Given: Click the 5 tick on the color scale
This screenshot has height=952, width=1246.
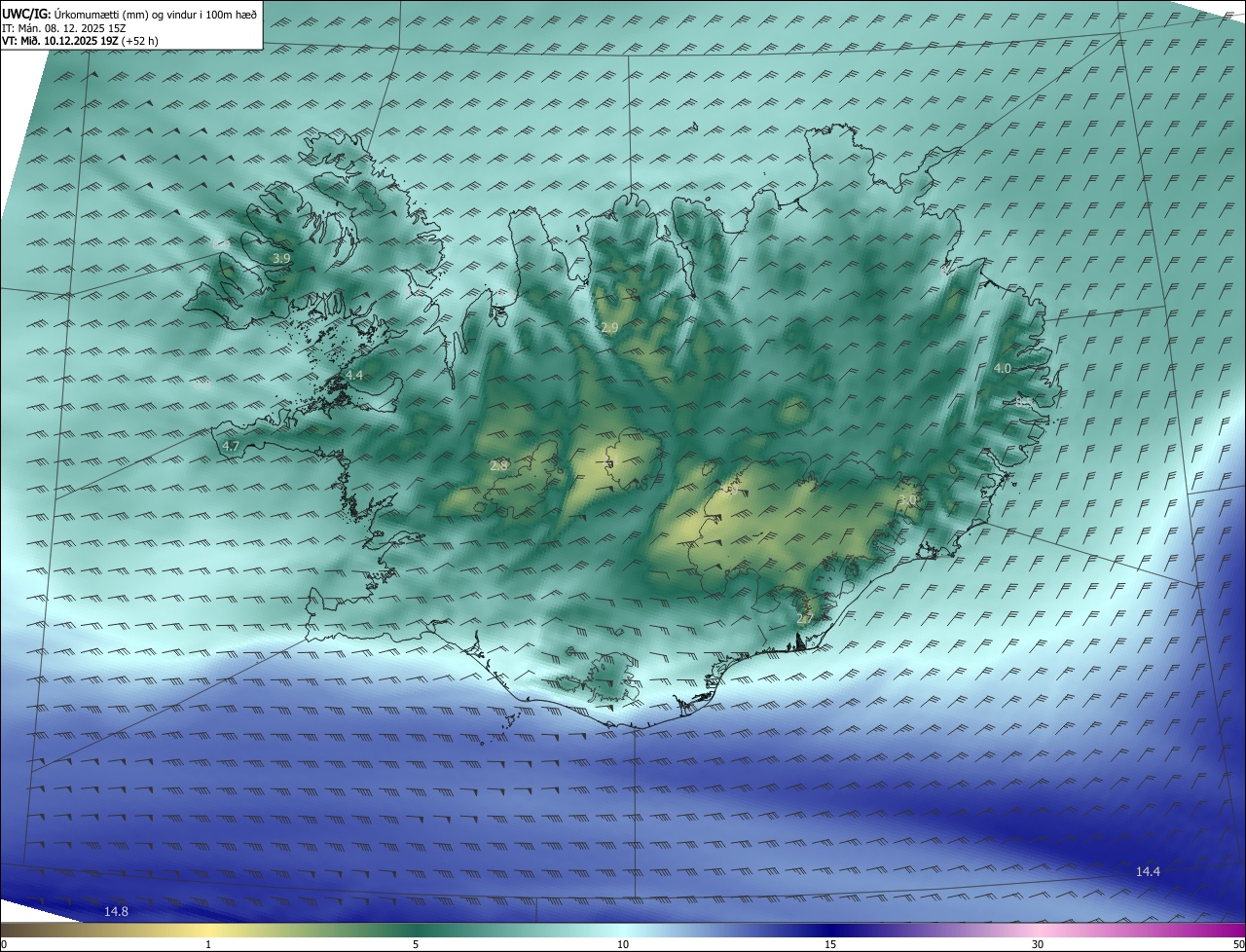Looking at the screenshot, I should point(416,944).
